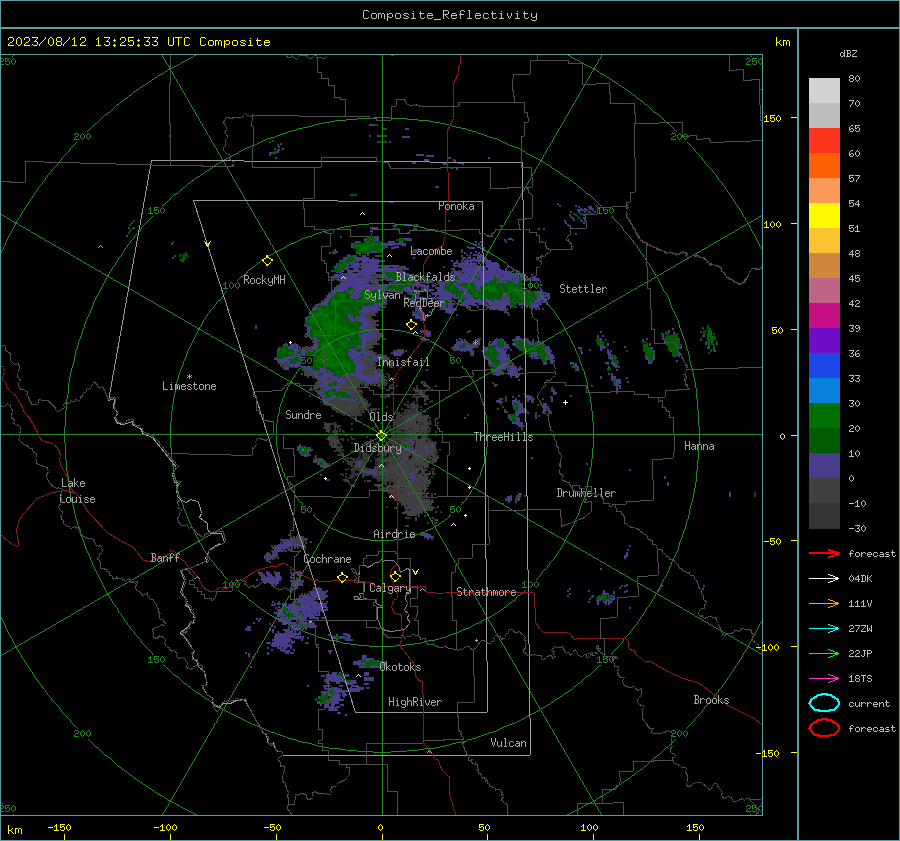This screenshot has width=900, height=841.
Task: Click the Brooks town label
Action: pos(711,700)
